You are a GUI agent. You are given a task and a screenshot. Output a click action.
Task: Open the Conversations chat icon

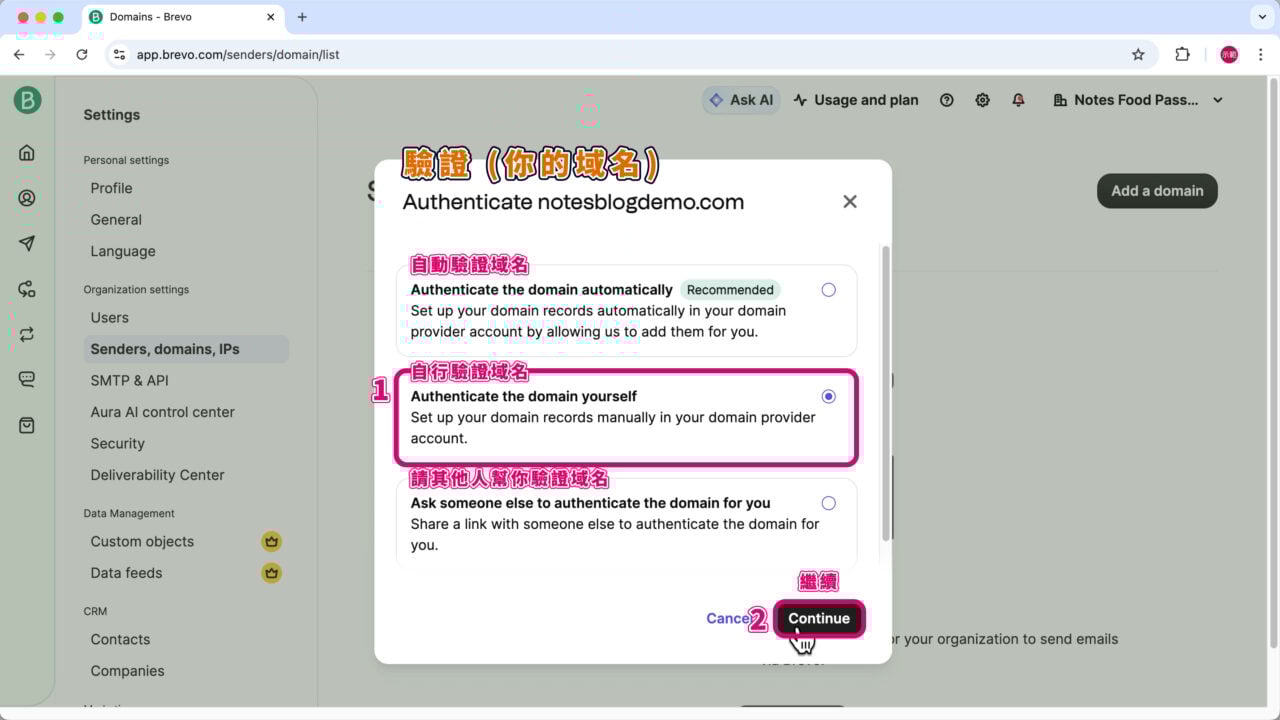click(x=27, y=379)
